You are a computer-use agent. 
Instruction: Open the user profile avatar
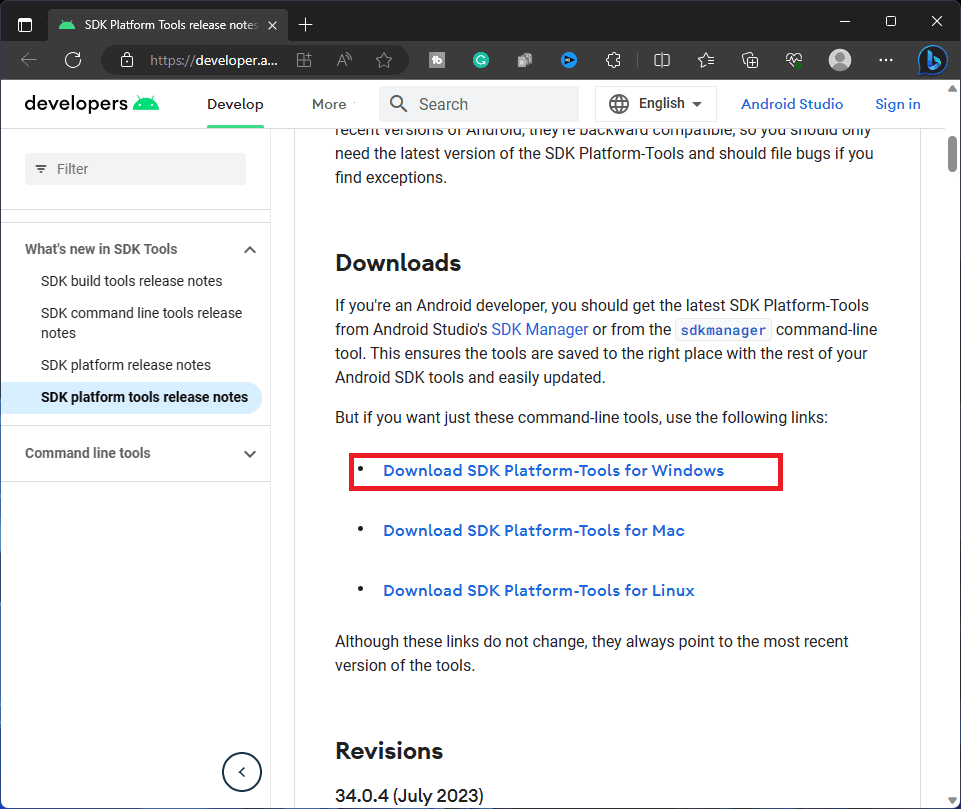click(840, 60)
